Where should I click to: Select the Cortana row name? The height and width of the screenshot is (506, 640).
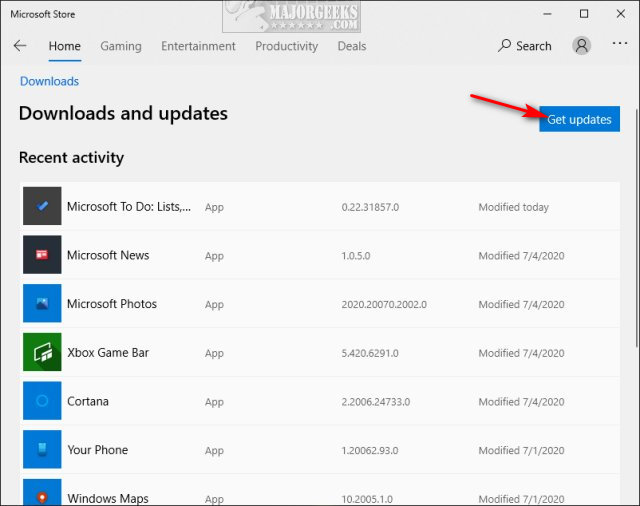point(88,402)
